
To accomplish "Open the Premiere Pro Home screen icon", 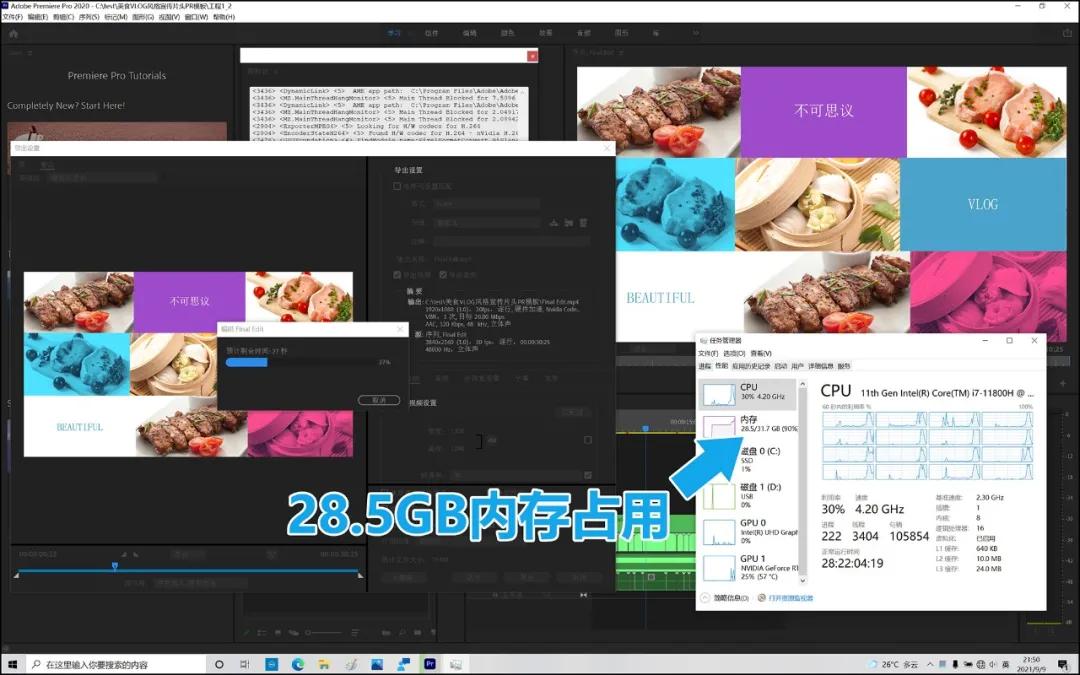I will click(13, 33).
